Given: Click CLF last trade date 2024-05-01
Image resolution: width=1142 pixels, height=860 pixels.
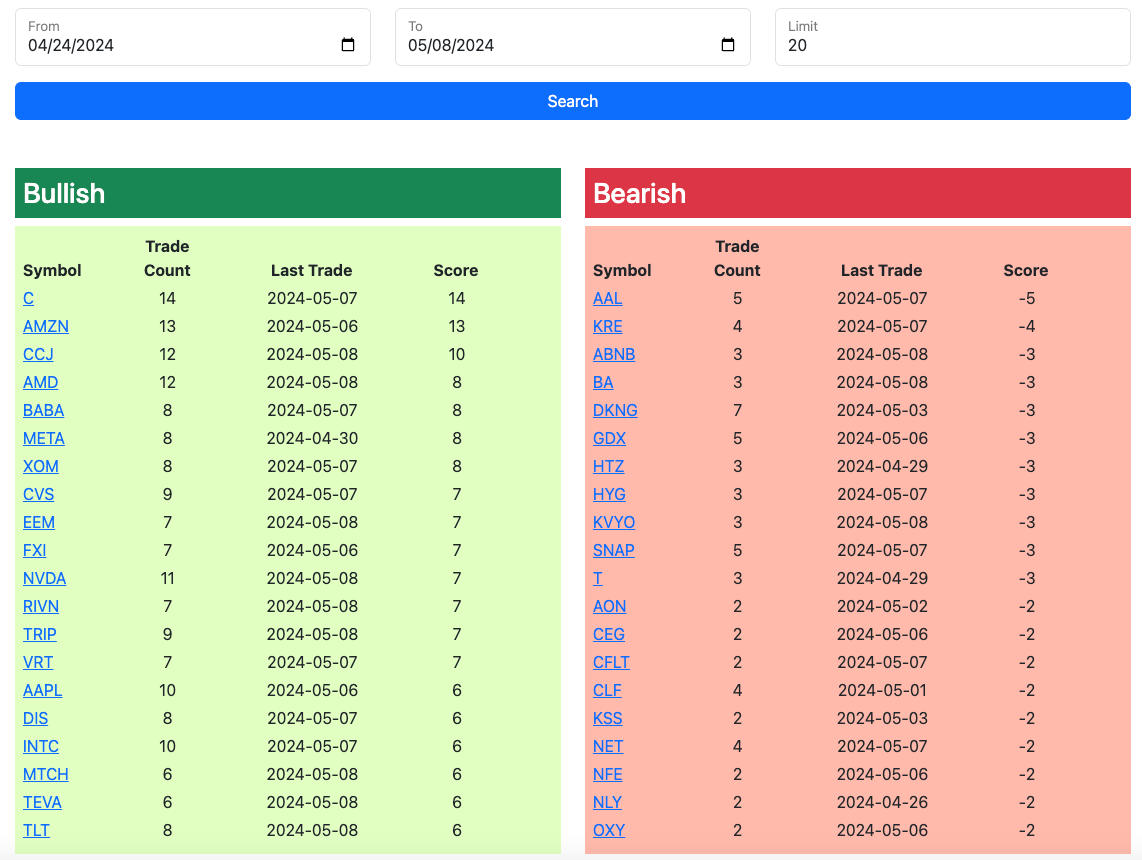Looking at the screenshot, I should [x=882, y=690].
